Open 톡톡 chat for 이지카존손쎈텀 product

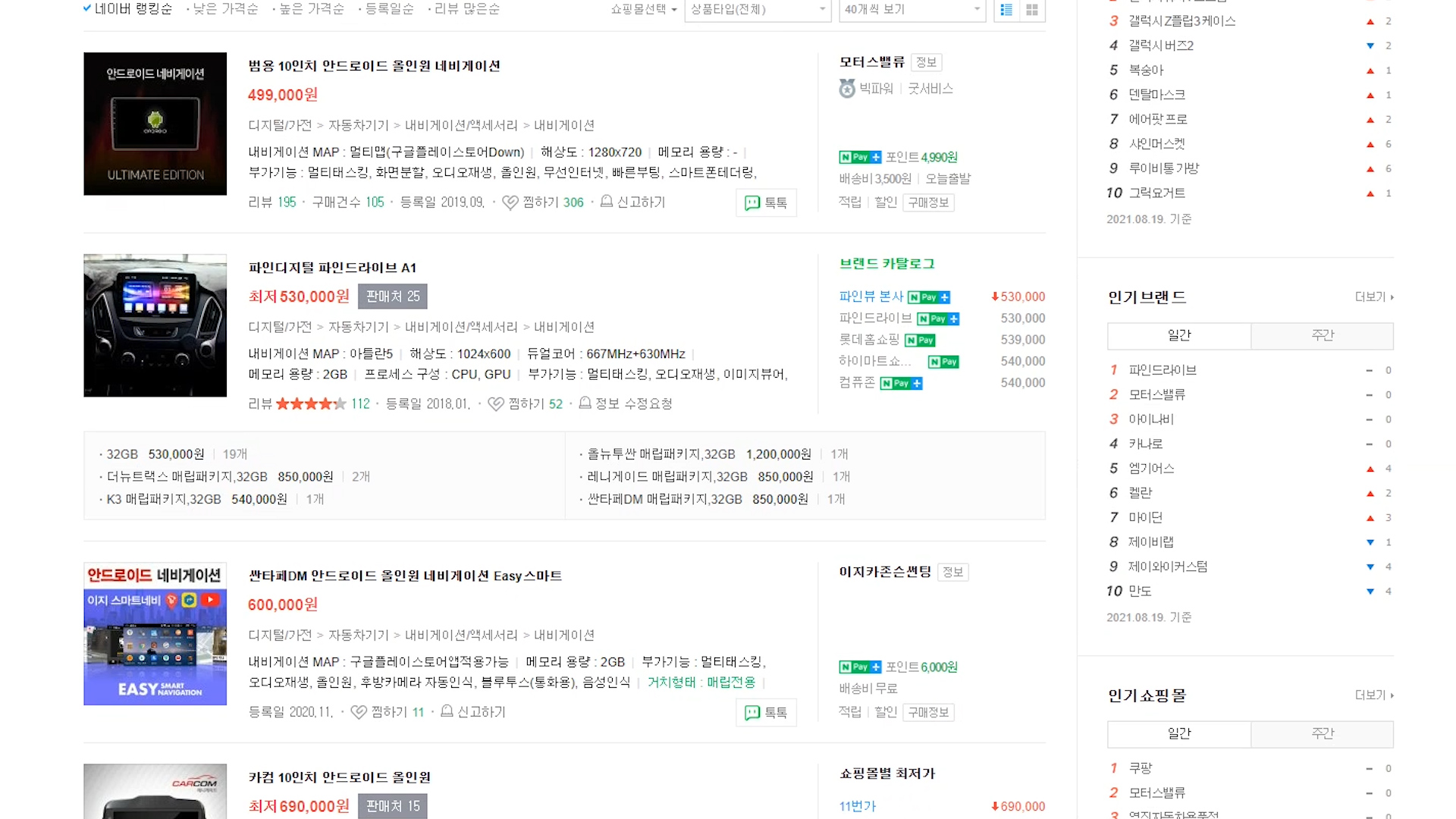point(766,713)
